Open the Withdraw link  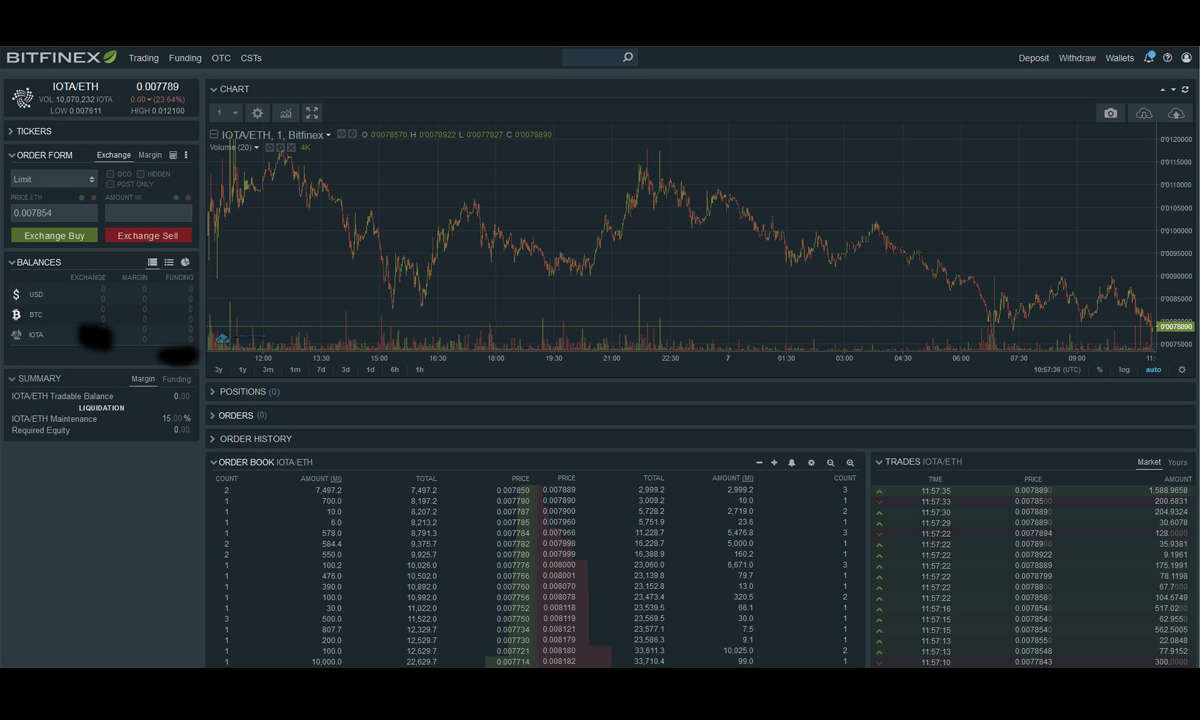[1077, 58]
